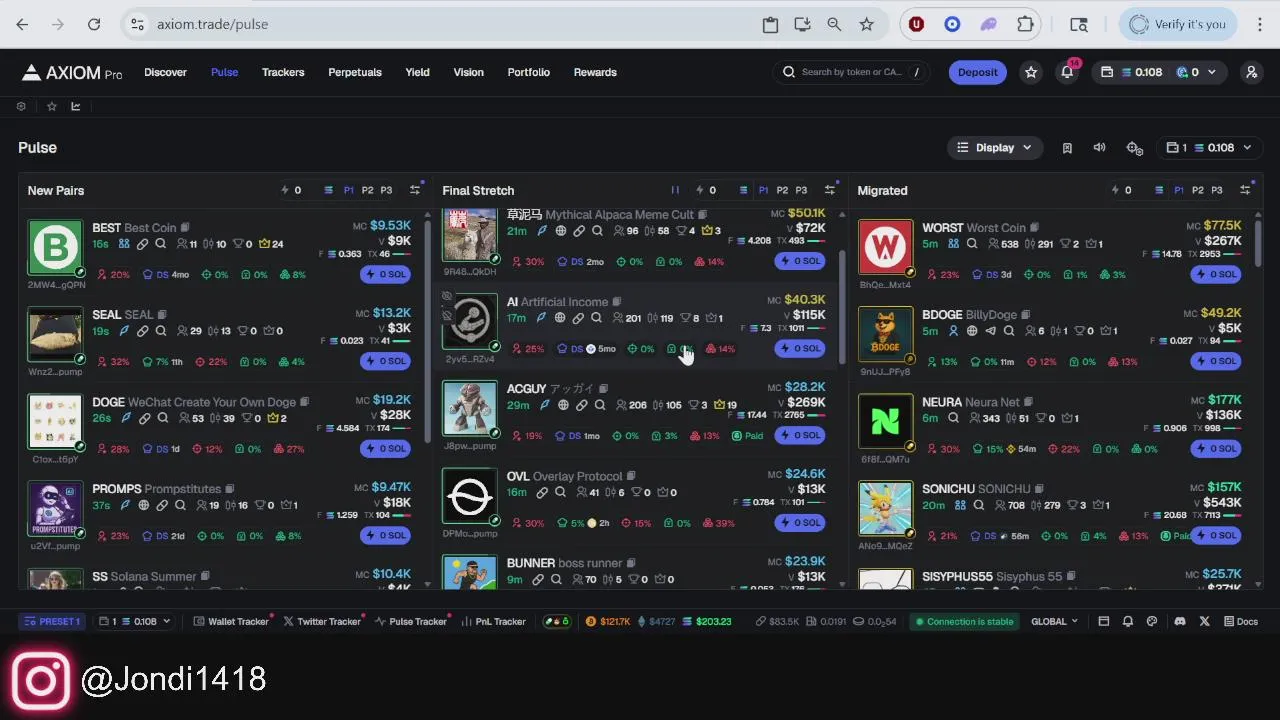Viewport: 1280px width, 720px height.
Task: Open the GLOBAL region dropdown
Action: (x=1055, y=621)
